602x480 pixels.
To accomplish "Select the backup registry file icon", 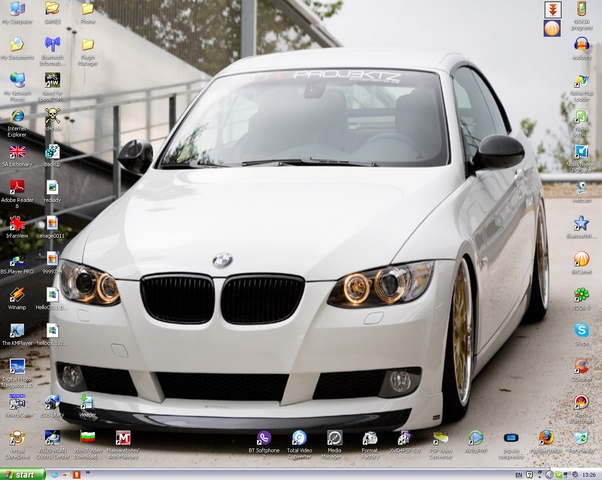I will pos(52,156).
